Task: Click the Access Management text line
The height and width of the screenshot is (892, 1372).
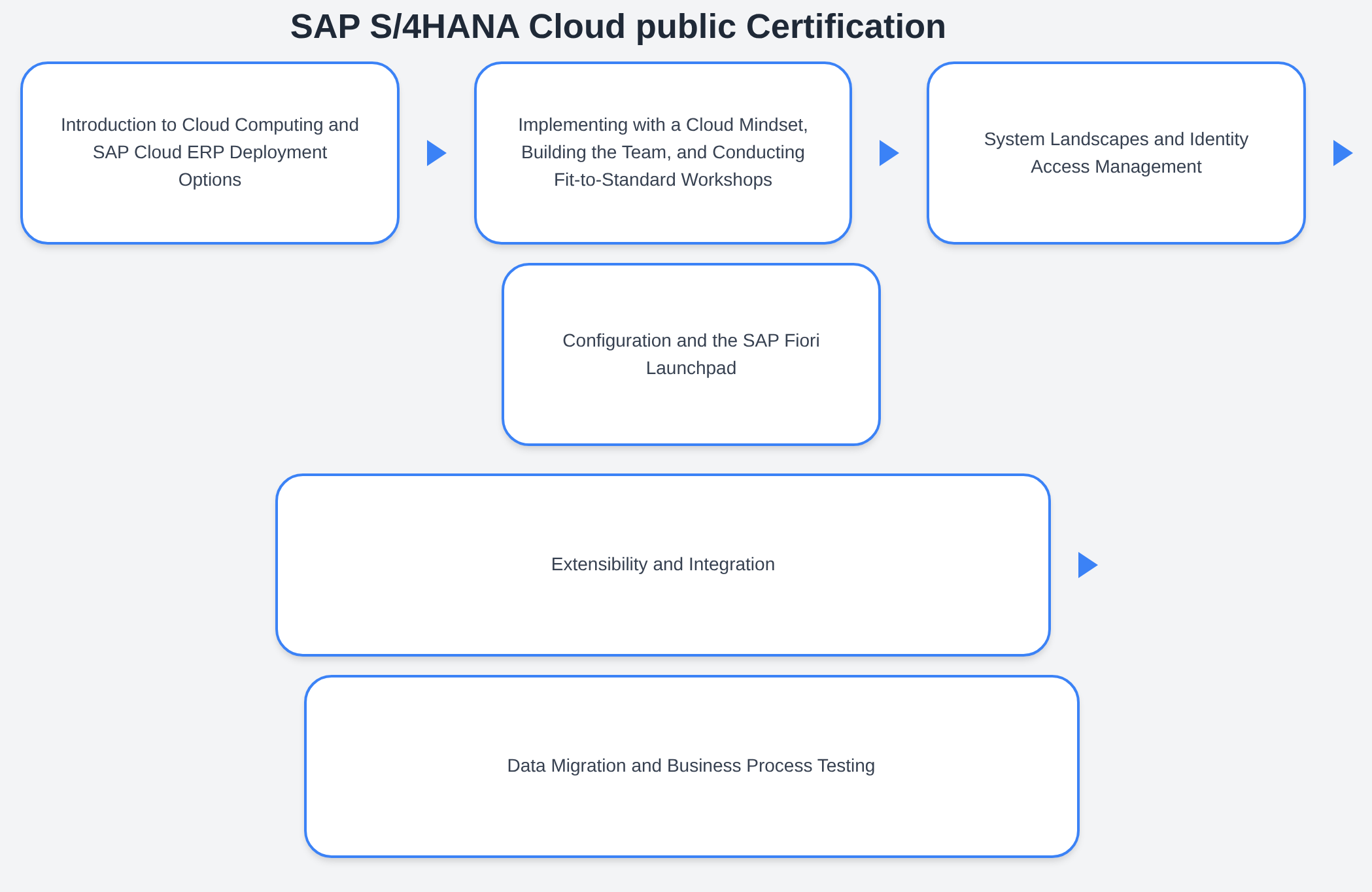Action: point(1116,167)
